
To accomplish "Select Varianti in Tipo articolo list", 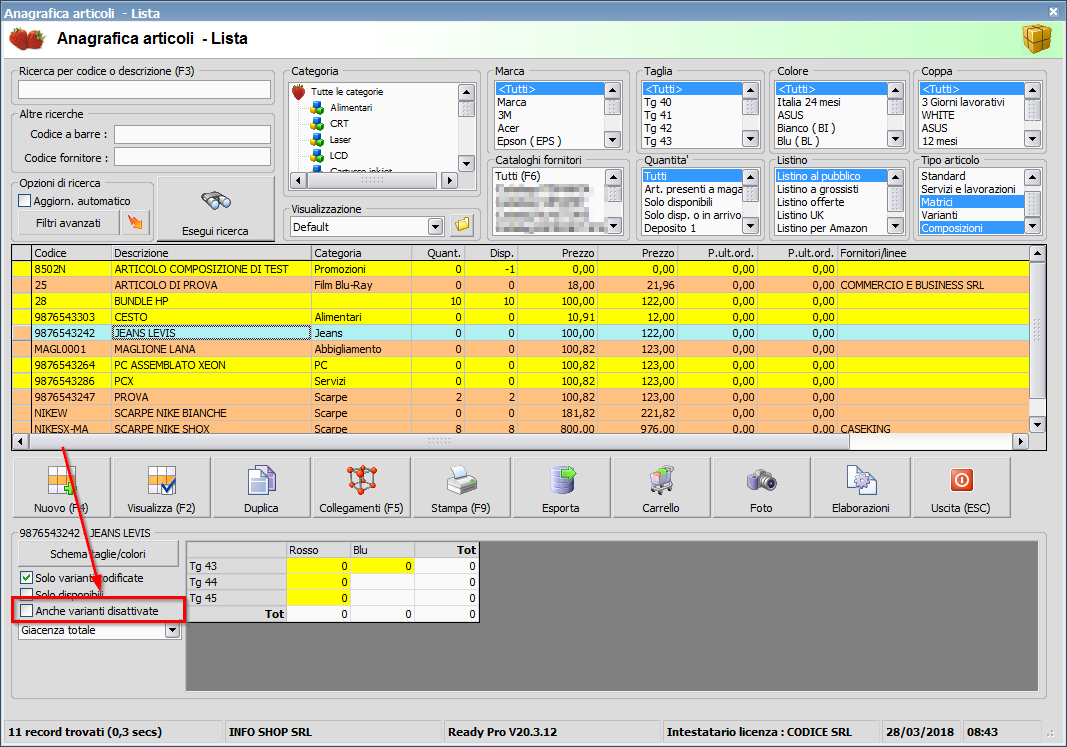I will [938, 215].
